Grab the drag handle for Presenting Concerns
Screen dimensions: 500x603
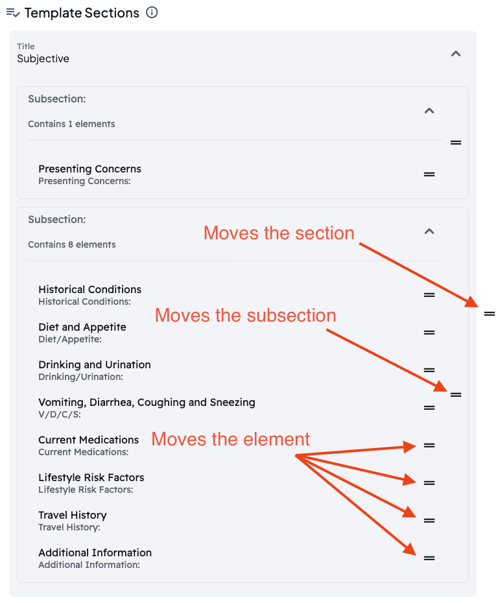429,175
